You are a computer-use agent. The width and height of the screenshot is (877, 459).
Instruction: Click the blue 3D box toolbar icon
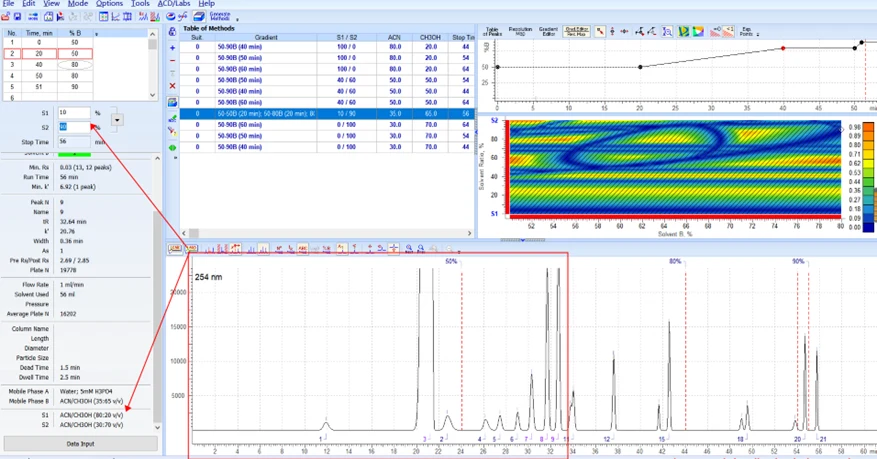click(x=199, y=17)
